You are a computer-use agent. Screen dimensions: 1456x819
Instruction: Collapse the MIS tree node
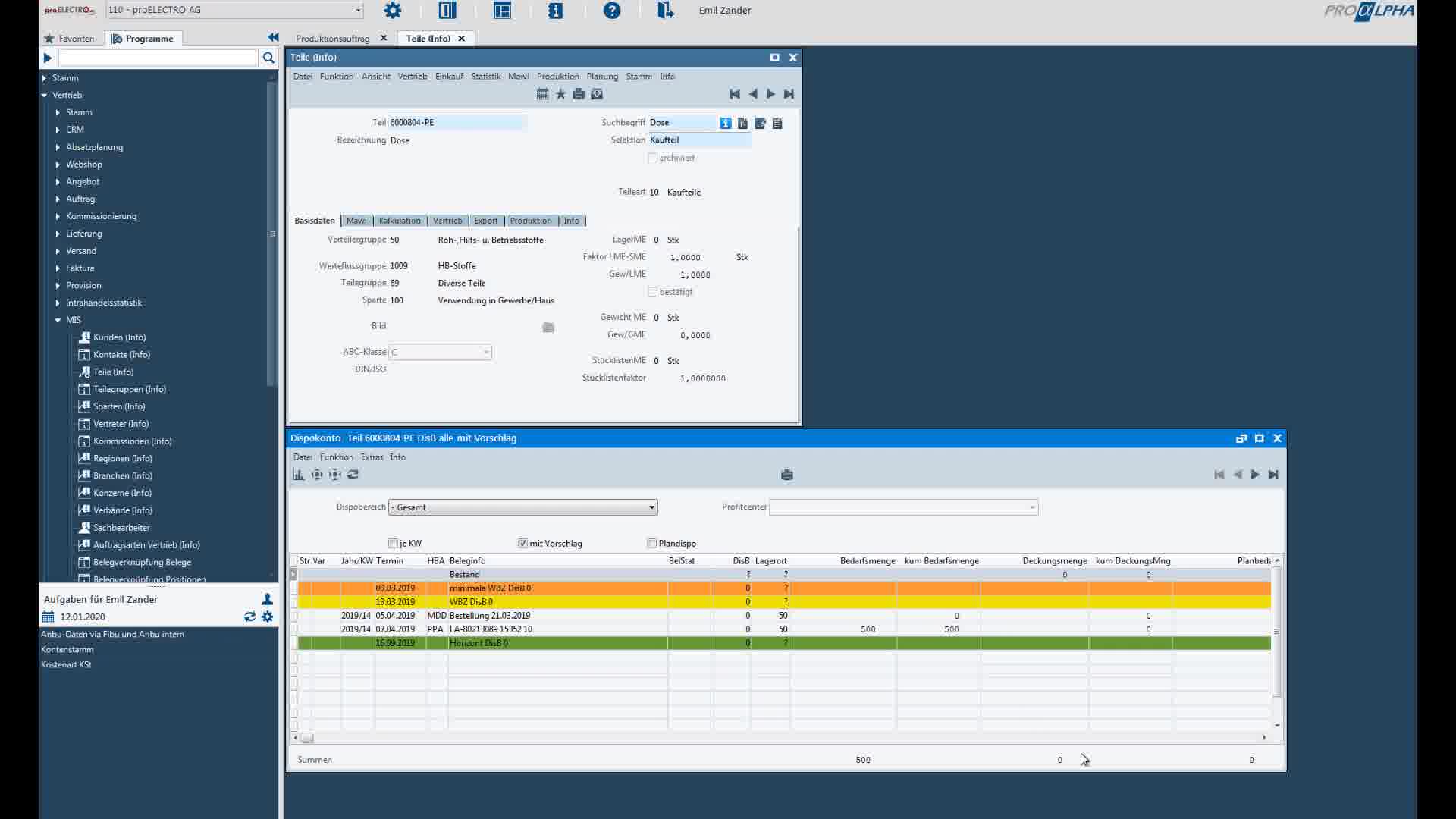pyautogui.click(x=58, y=320)
